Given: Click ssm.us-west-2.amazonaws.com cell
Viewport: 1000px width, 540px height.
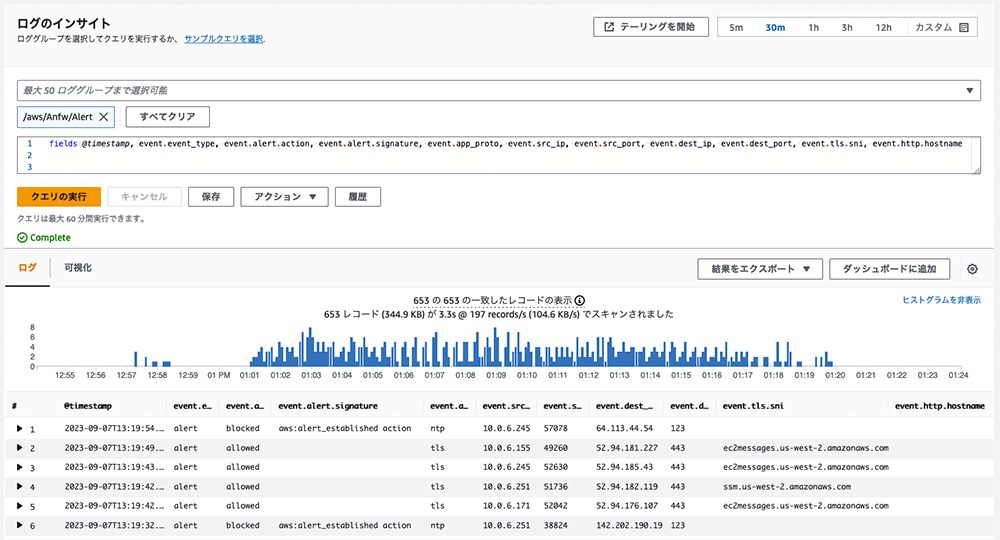Looking at the screenshot, I should click(787, 486).
